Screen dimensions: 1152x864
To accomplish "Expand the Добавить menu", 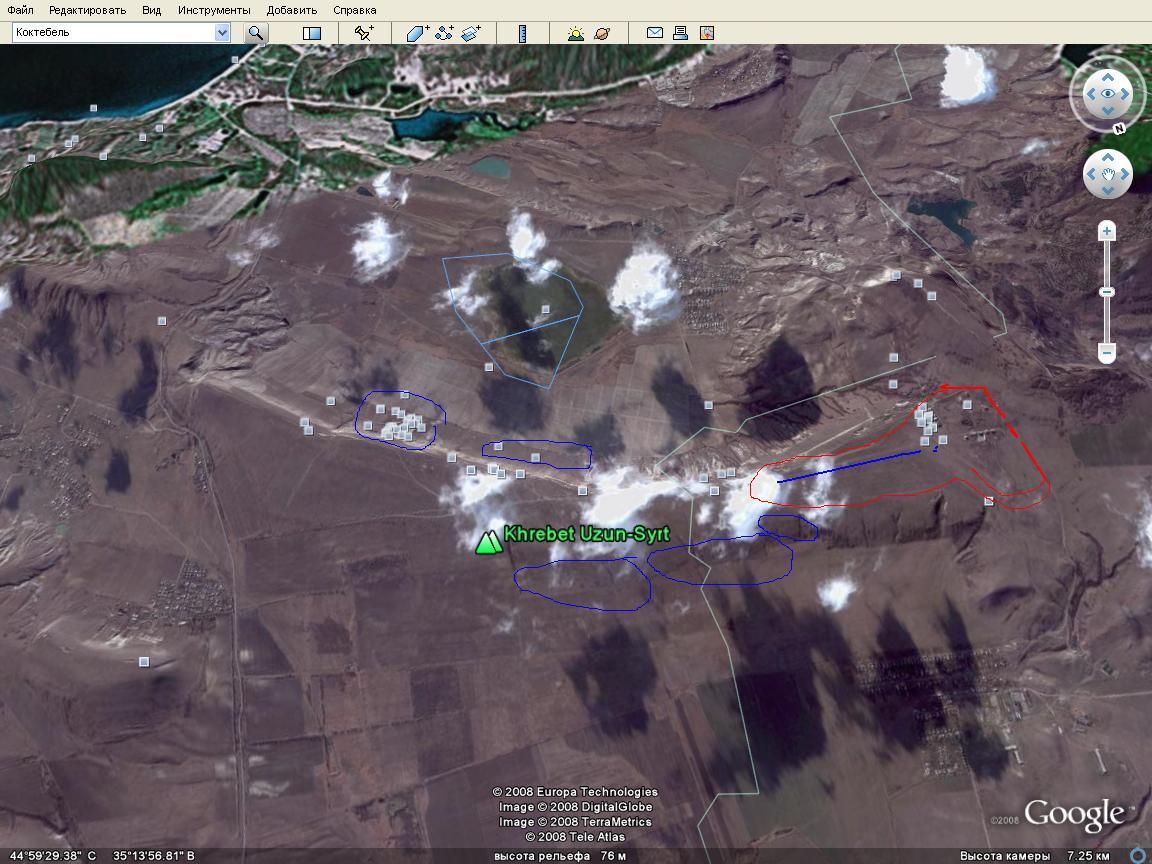I will click(x=292, y=10).
